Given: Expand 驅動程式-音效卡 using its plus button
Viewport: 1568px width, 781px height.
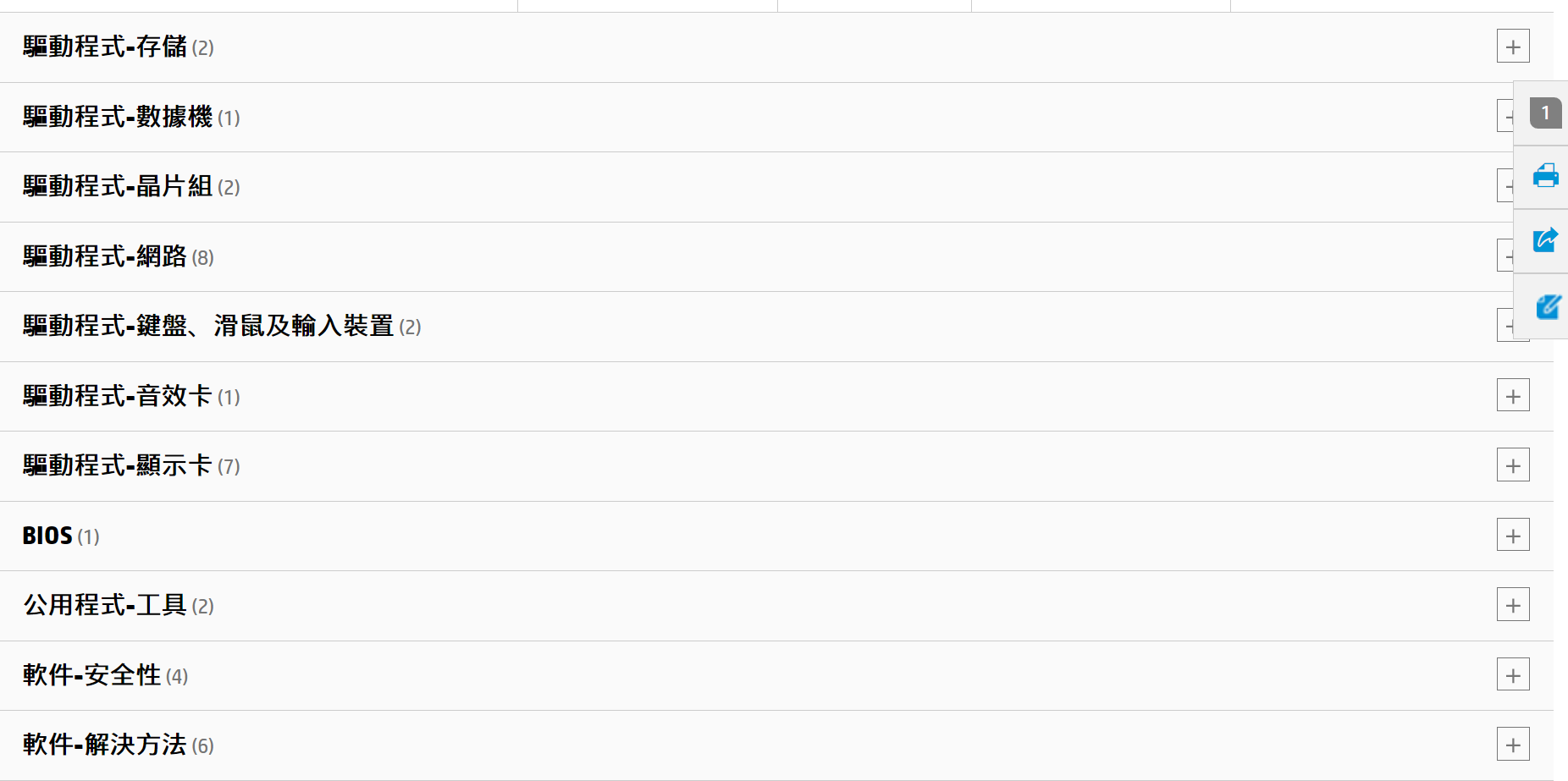Looking at the screenshot, I should [1513, 396].
